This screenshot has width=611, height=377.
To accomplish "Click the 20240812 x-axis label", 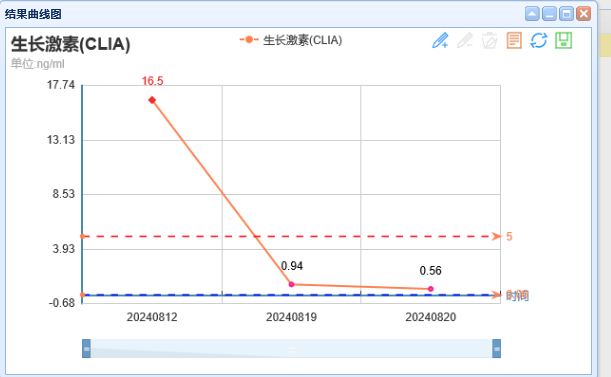I will [x=152, y=317].
